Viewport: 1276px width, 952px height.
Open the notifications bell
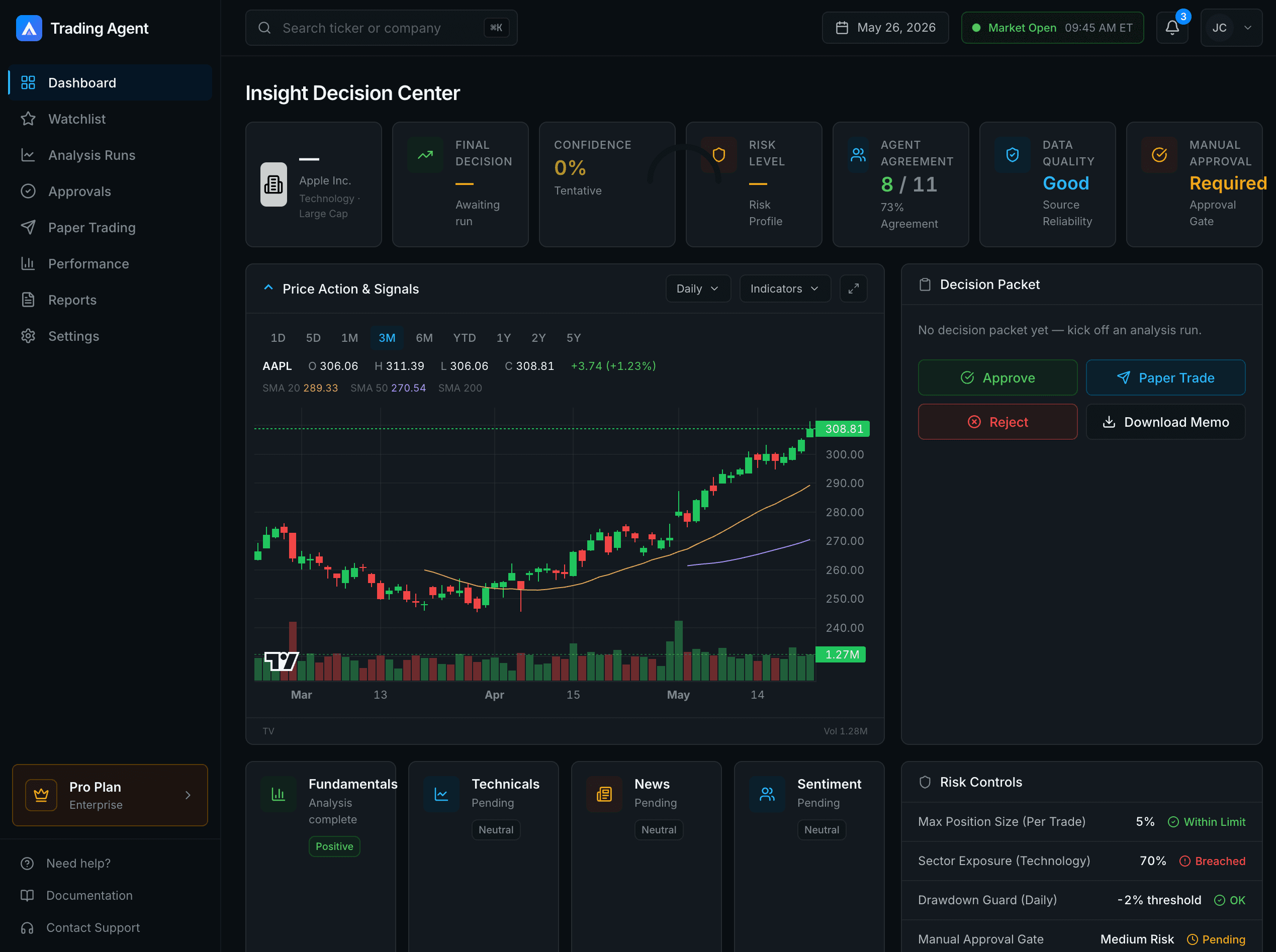coord(1172,28)
